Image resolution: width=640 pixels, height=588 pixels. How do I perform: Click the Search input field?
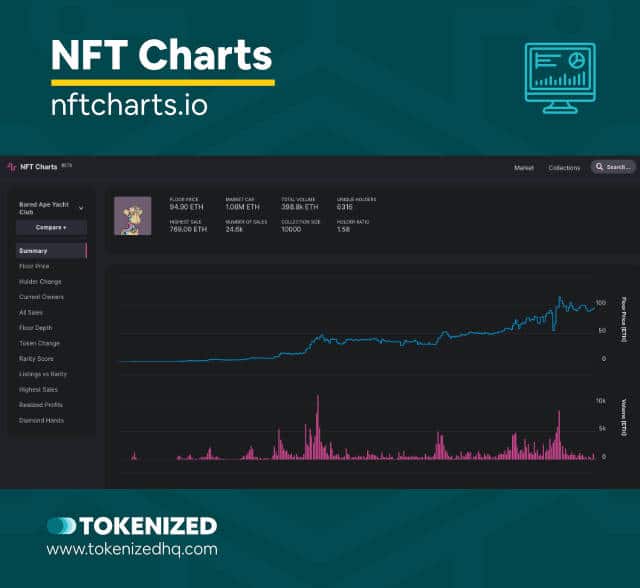point(613,167)
